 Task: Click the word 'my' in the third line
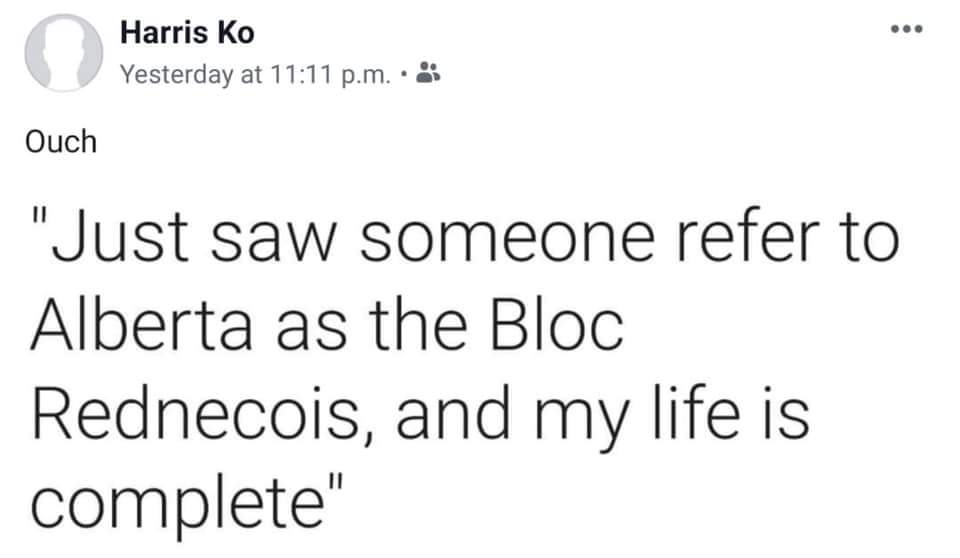(x=582, y=423)
